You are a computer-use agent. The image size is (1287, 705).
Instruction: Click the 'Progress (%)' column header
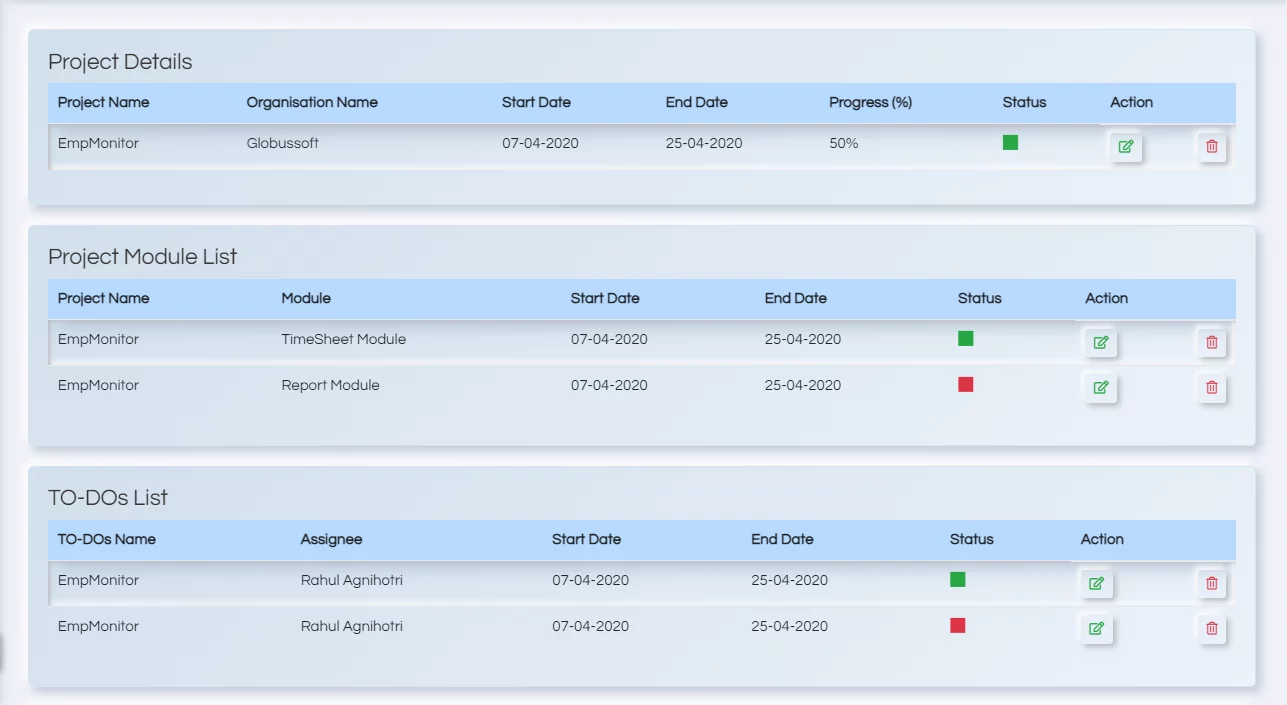(871, 102)
